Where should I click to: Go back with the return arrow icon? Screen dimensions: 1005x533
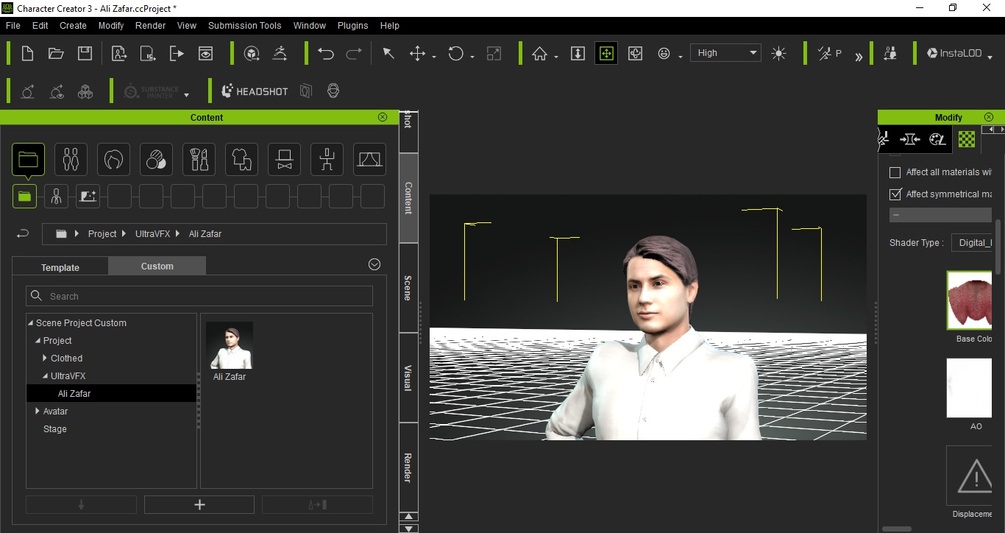[22, 234]
